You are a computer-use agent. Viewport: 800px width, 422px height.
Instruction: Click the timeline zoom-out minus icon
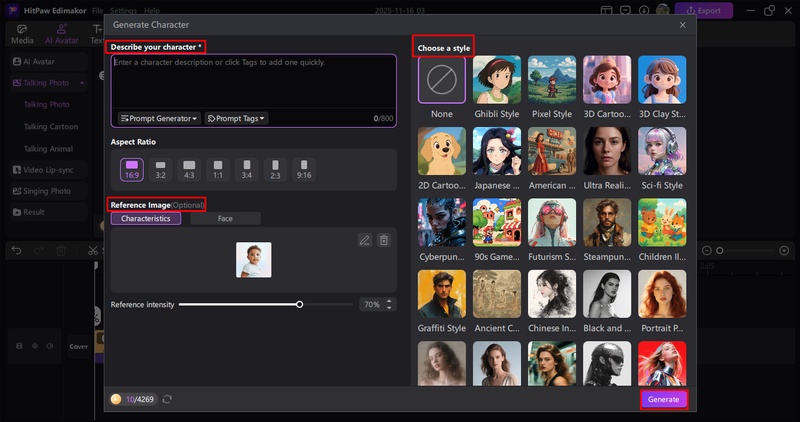click(x=707, y=251)
